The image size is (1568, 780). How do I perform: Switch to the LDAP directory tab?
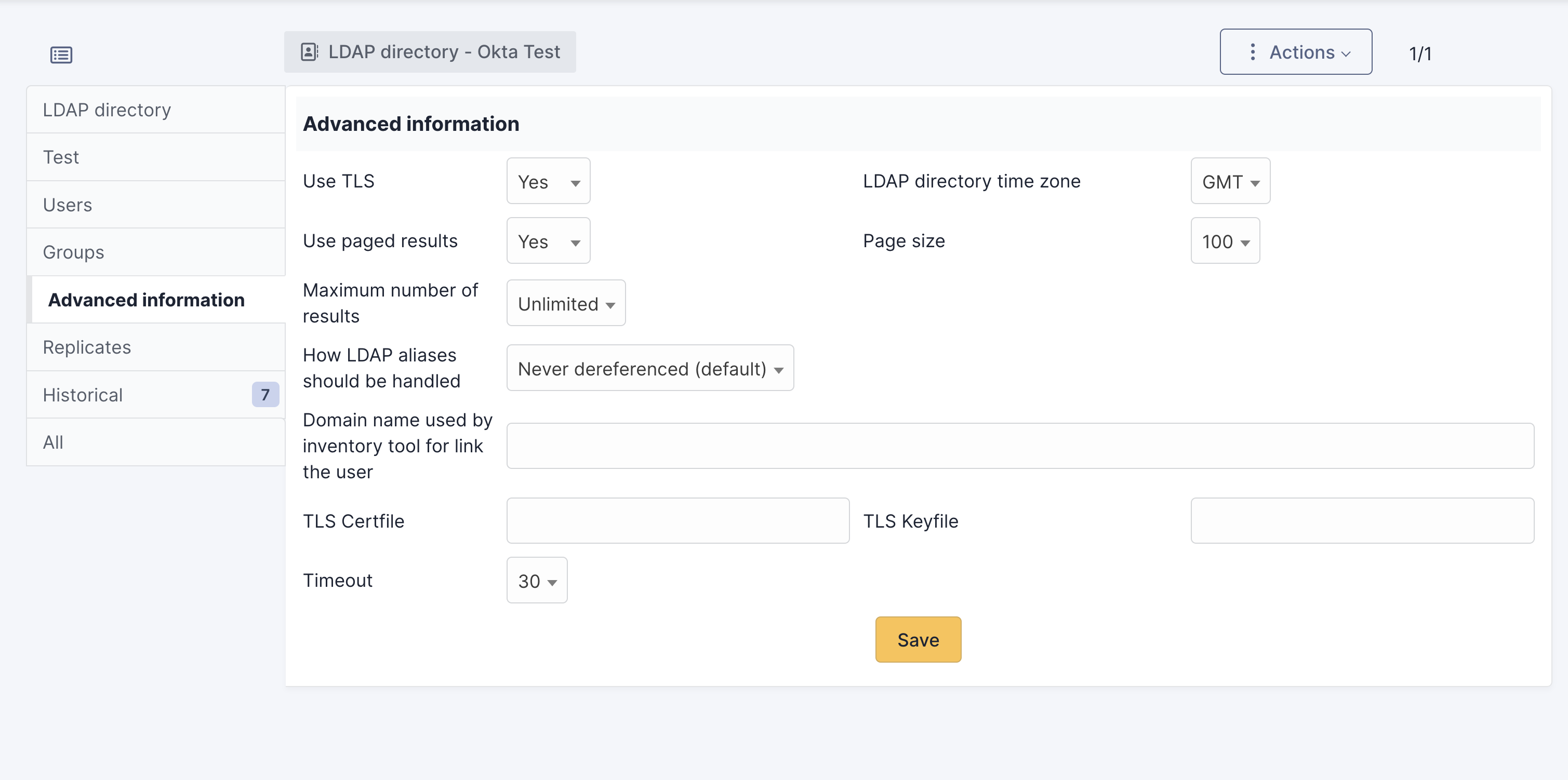pos(107,110)
